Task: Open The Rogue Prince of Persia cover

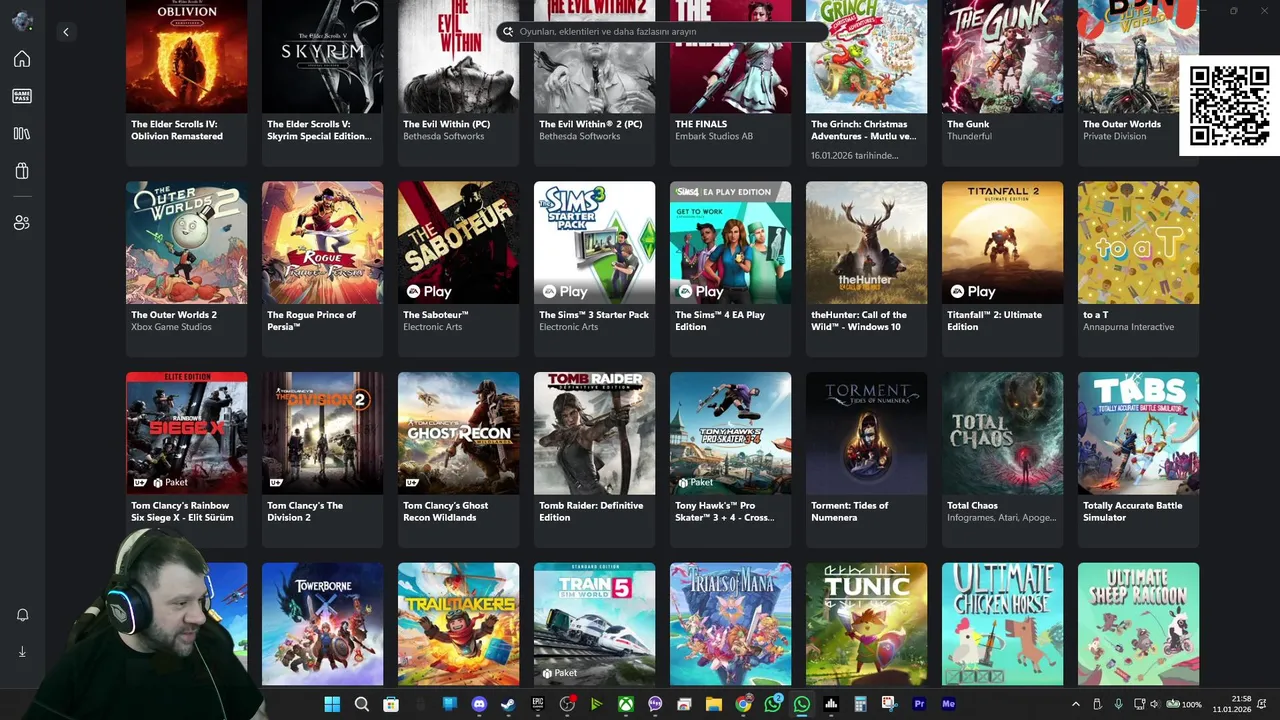Action: 322,242
